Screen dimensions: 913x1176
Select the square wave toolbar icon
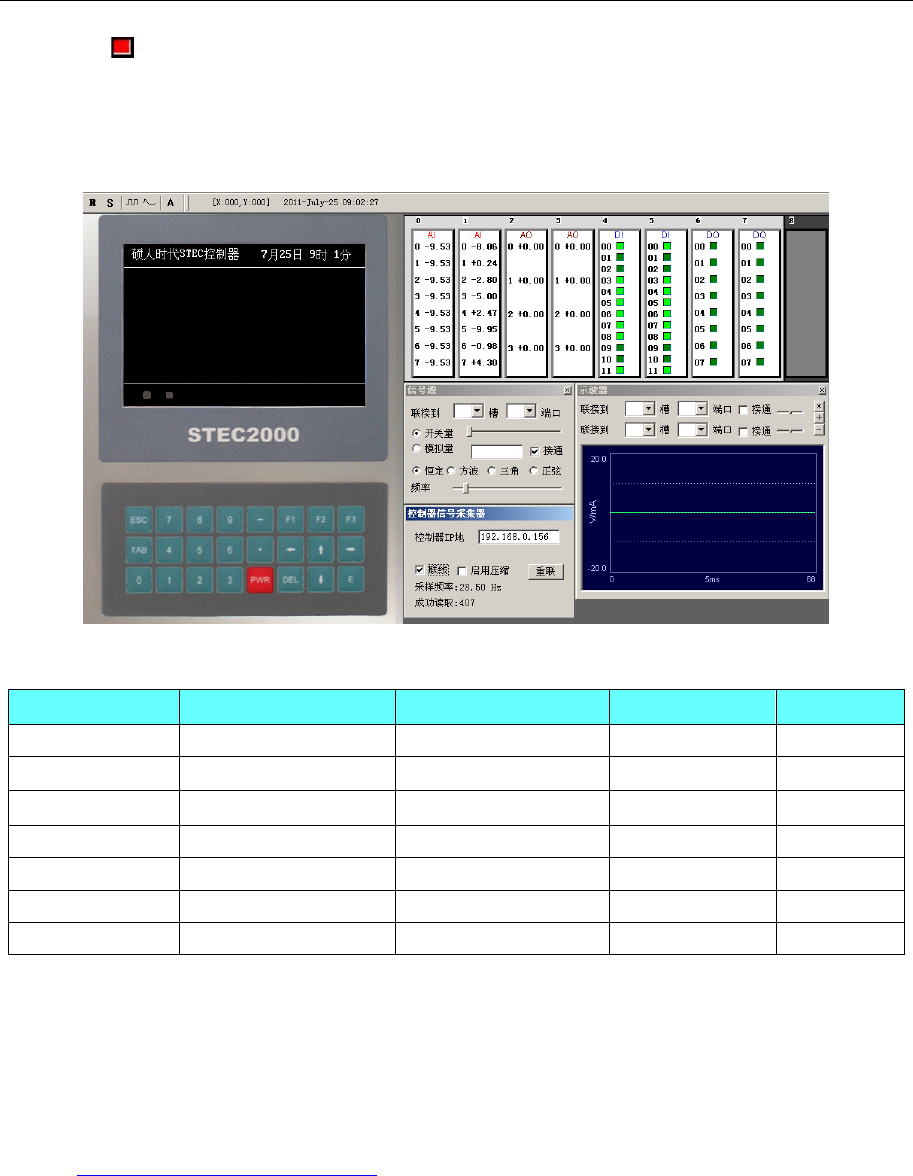click(133, 202)
